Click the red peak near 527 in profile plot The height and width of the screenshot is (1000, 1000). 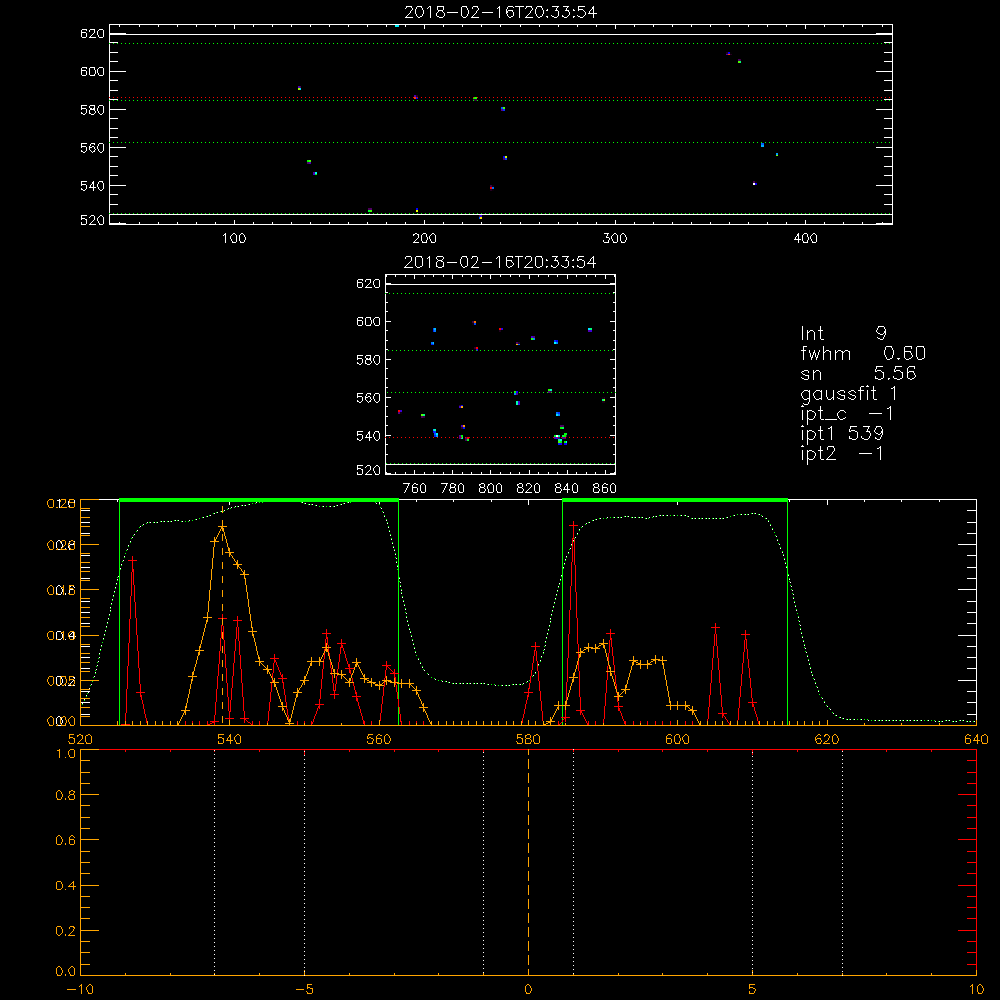pos(132,560)
